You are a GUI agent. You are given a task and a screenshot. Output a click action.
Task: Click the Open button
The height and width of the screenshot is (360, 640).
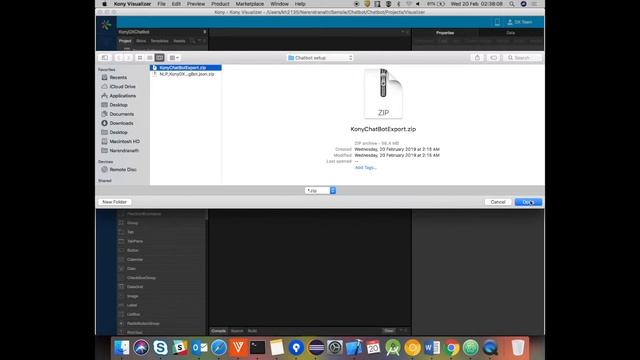[528, 202]
